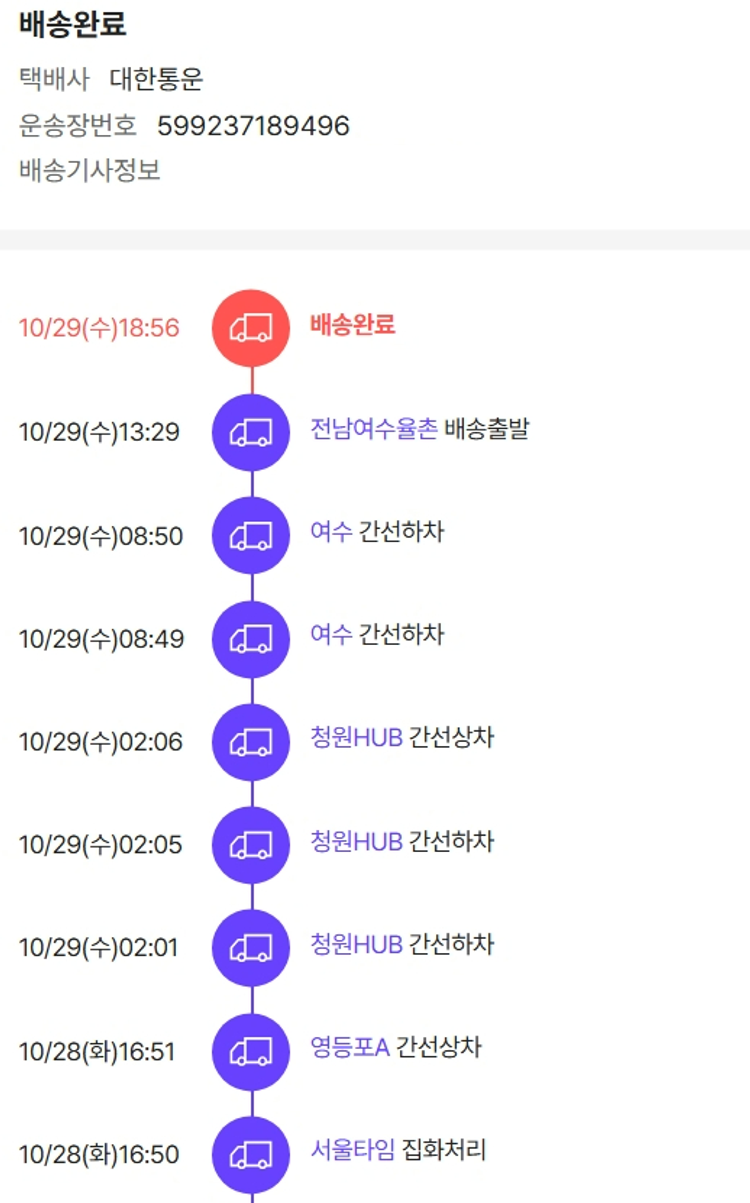The image size is (750, 1203).
Task: Open the 서울타임 location link
Action: (352, 1150)
